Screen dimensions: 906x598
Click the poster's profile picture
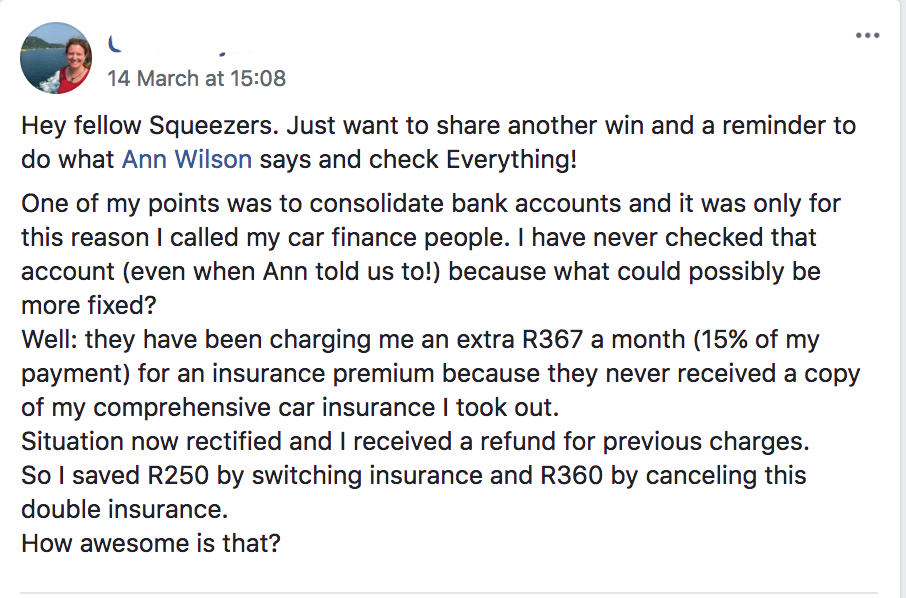(x=55, y=58)
